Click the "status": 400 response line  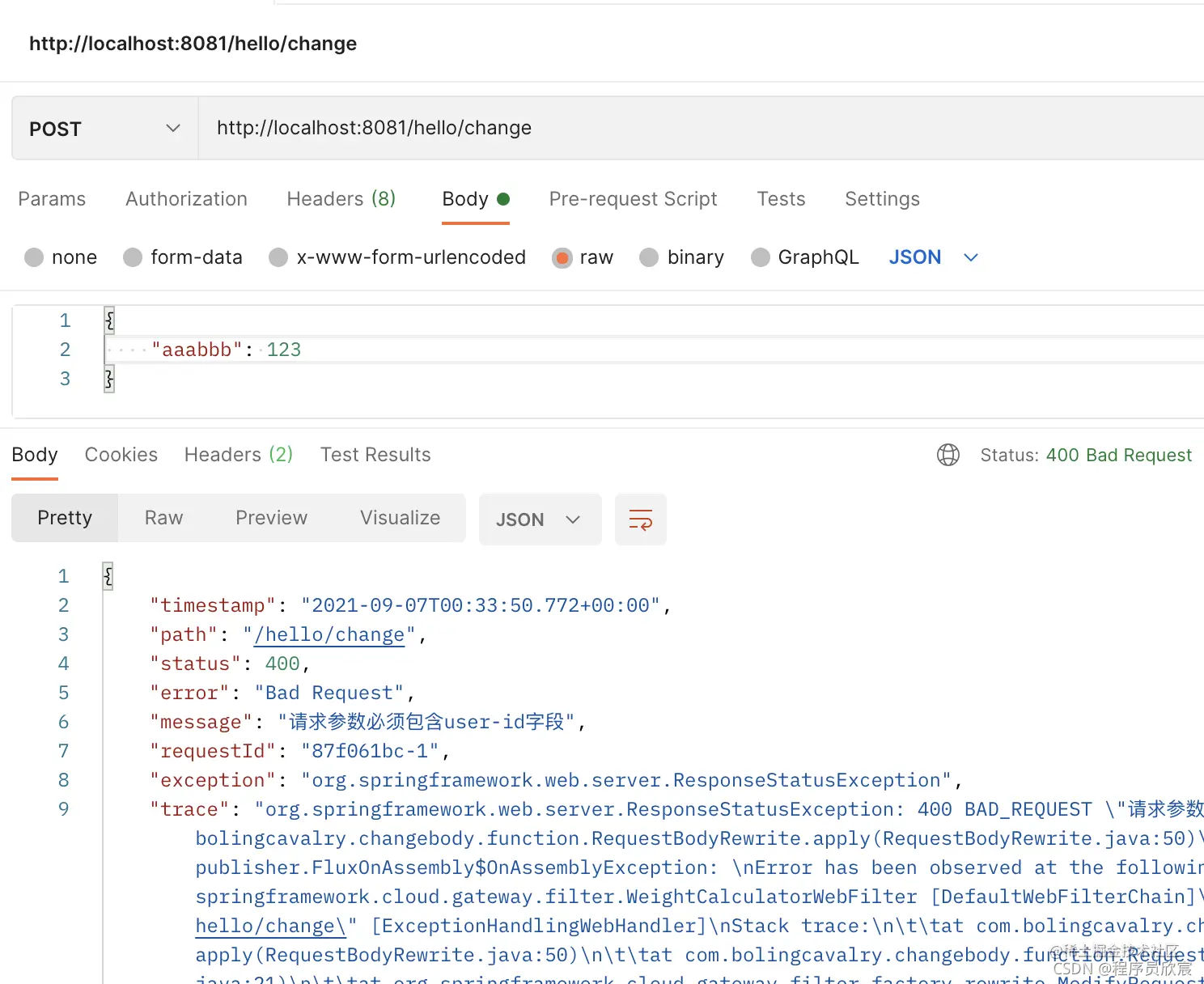coord(230,664)
